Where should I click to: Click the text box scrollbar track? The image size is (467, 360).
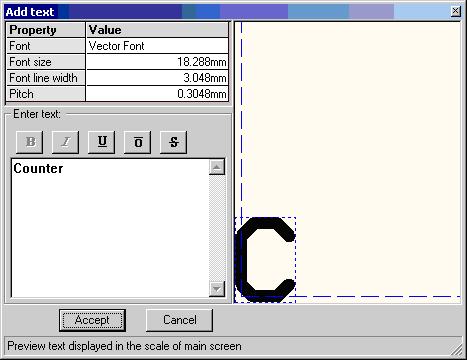coord(217,228)
